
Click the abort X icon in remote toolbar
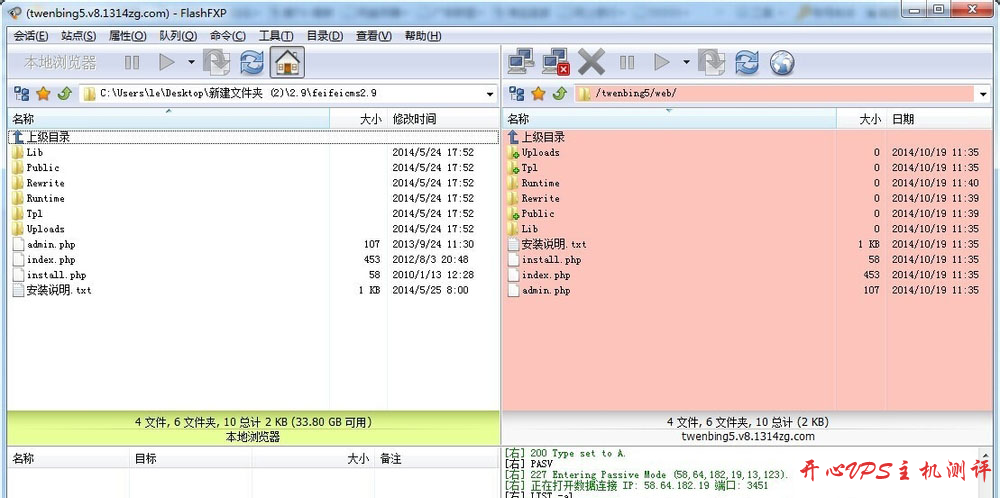[591, 62]
